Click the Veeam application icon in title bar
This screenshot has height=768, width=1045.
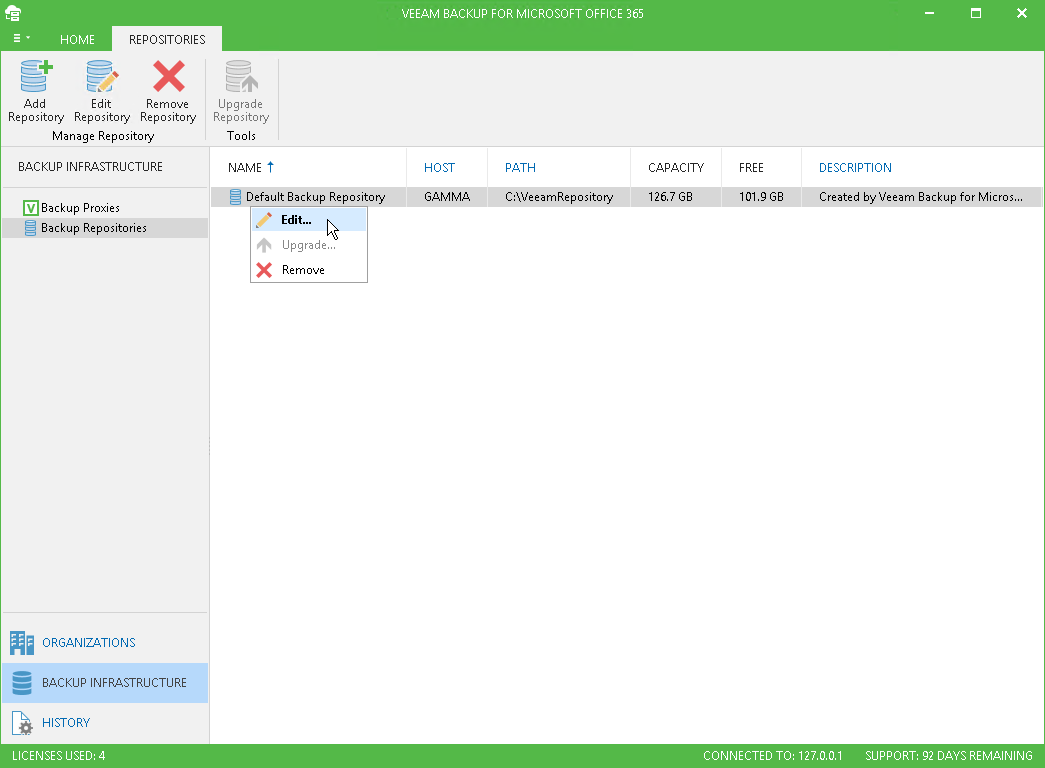pos(13,13)
